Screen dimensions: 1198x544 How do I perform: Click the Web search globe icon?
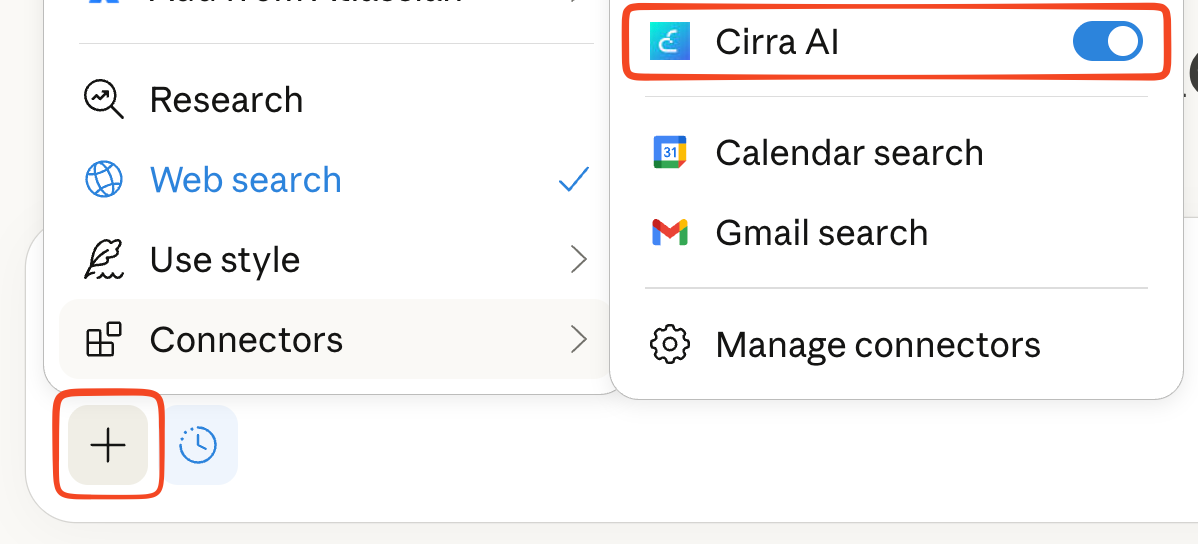[x=104, y=180]
